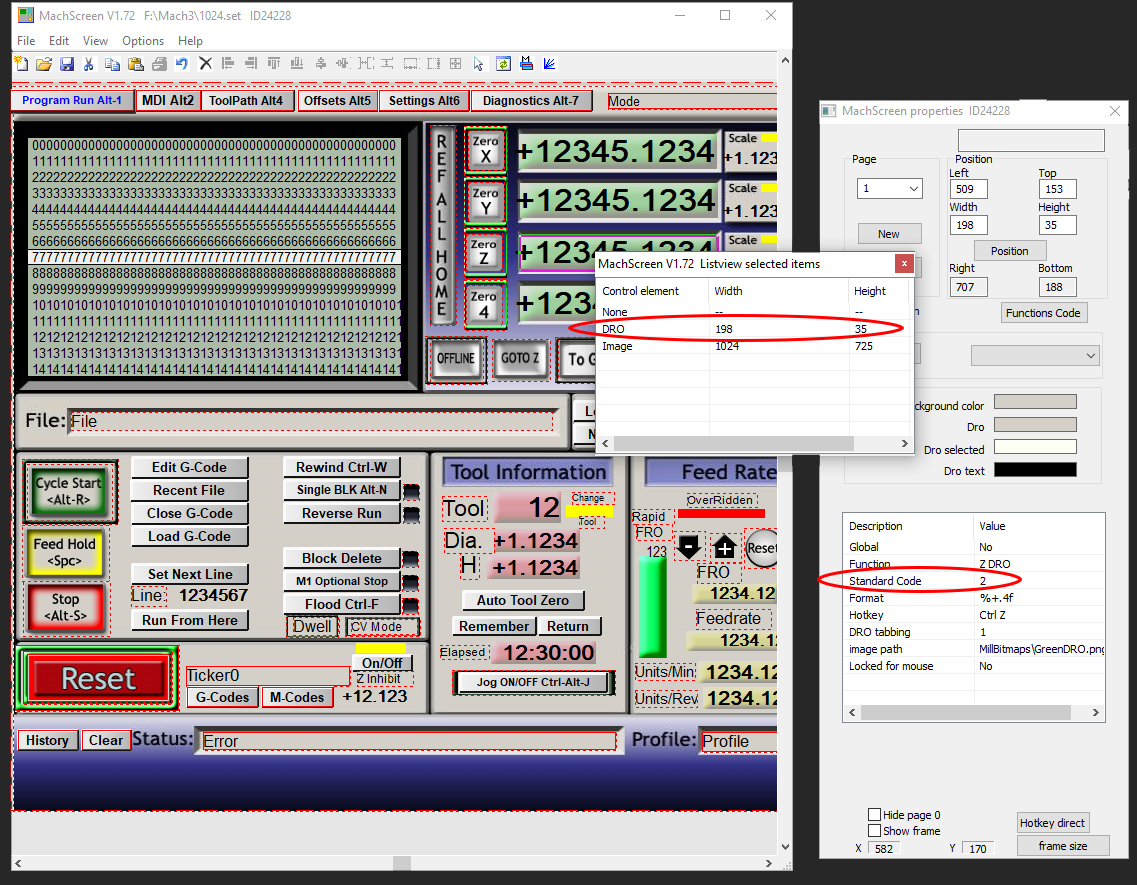Click the New file toolbar icon

coord(21,64)
